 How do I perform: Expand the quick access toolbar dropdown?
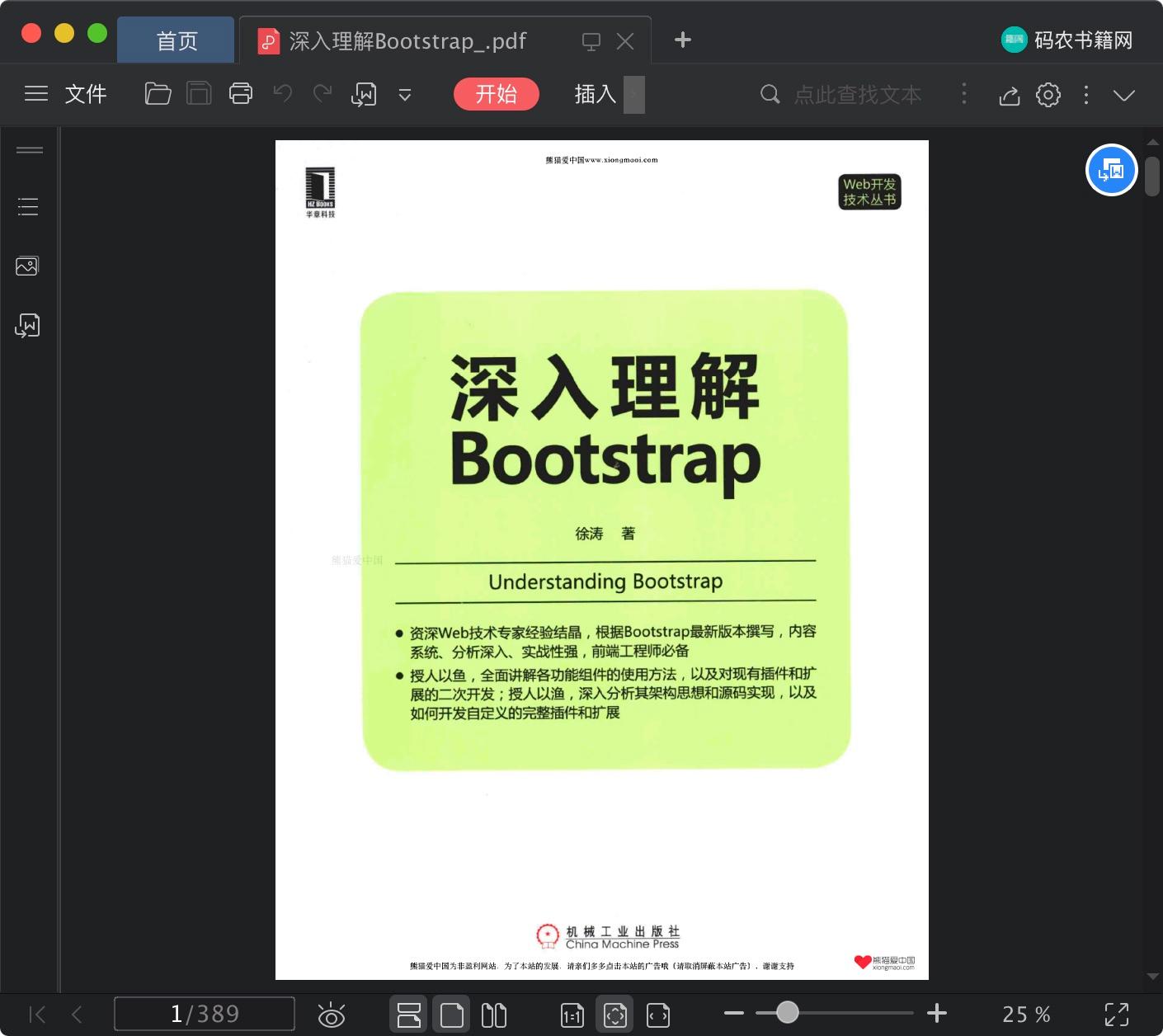pos(405,95)
